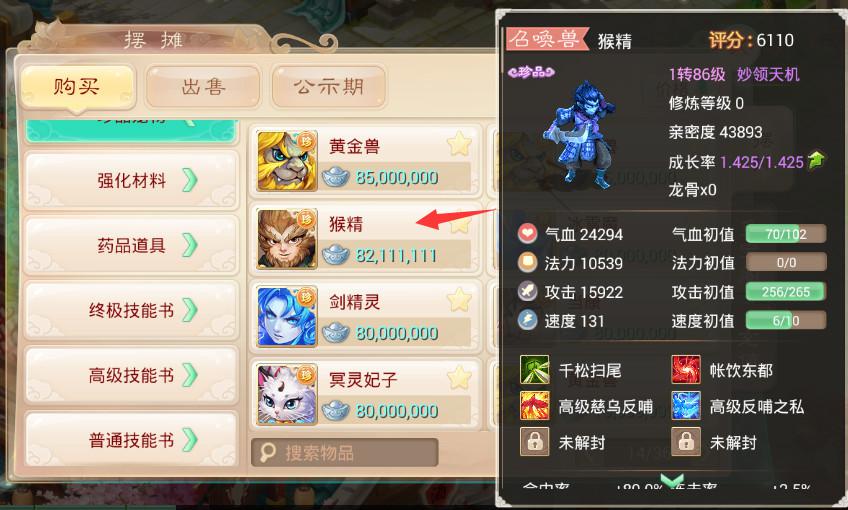Viewport: 848px width, 510px height.
Task: Click the growth rate green upgrade arrow
Action: pos(816,160)
